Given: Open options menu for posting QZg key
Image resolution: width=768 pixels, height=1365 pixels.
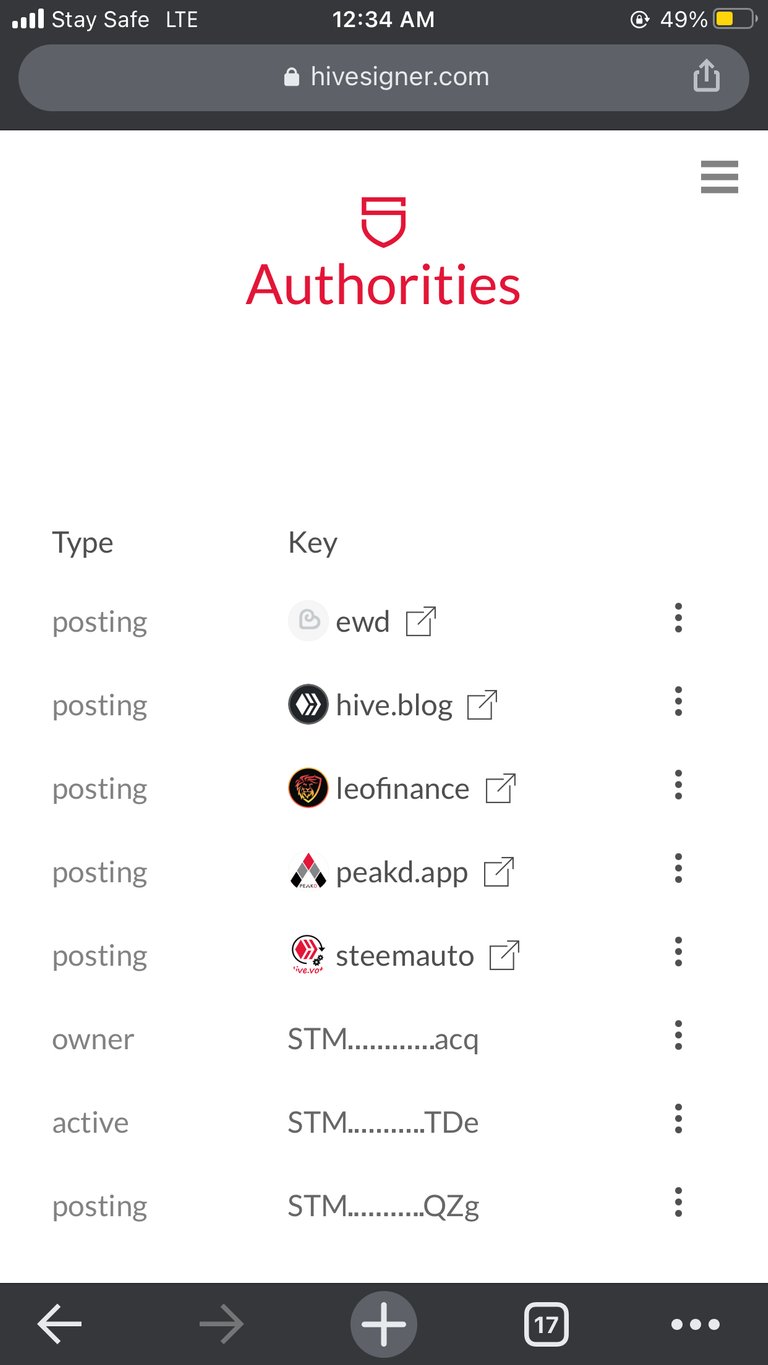Looking at the screenshot, I should (x=678, y=1201).
